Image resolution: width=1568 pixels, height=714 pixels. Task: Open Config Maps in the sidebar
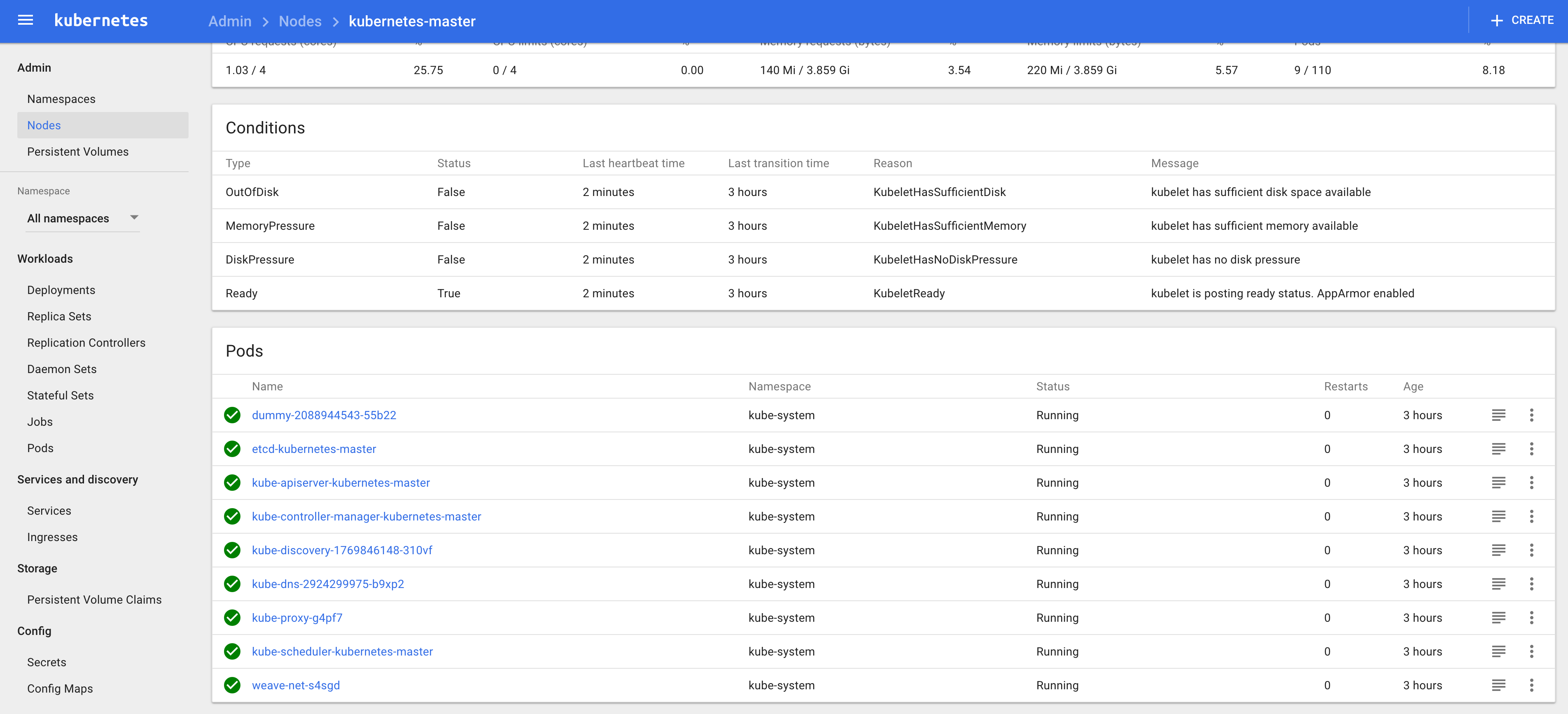point(60,689)
